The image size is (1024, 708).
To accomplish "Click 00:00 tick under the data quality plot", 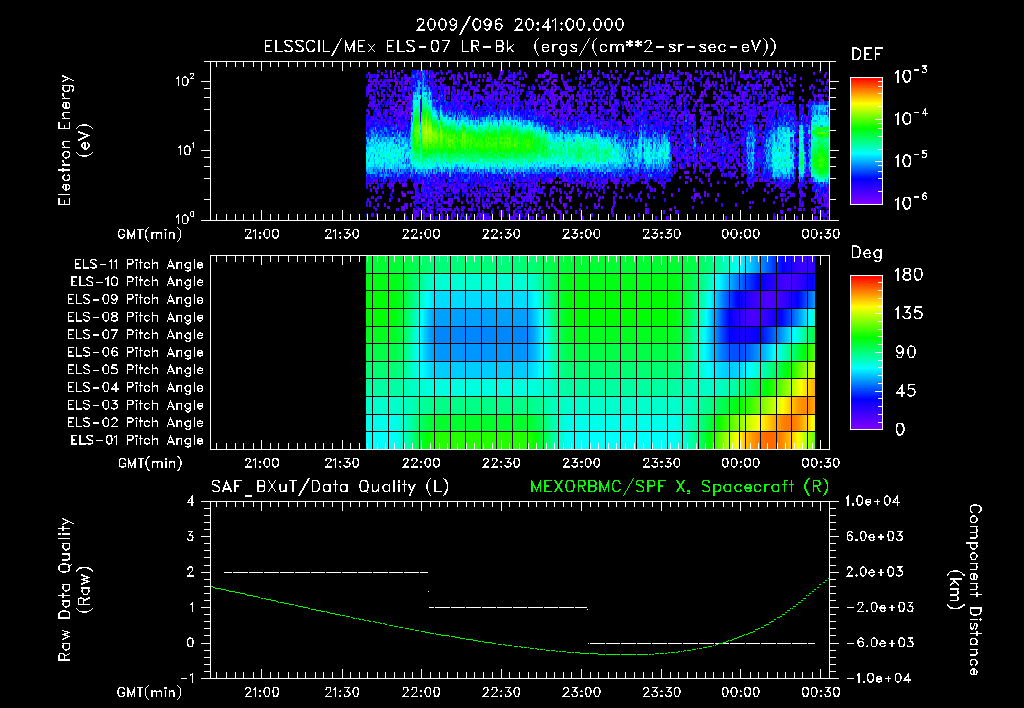I will (x=741, y=692).
